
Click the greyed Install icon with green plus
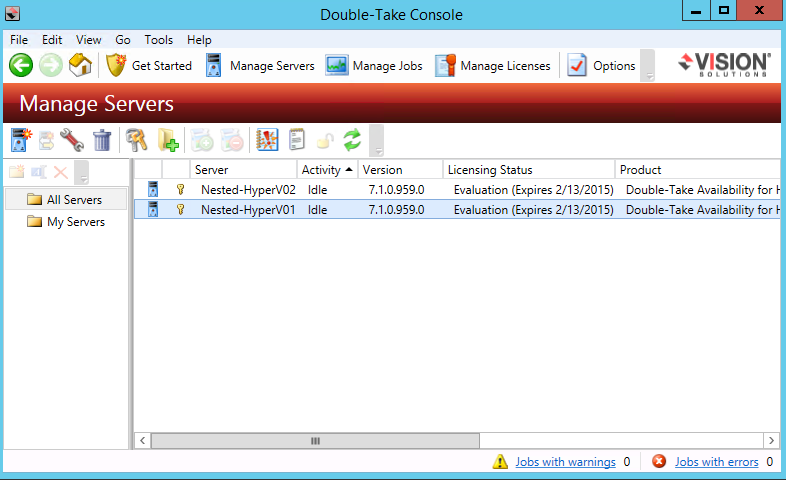202,140
